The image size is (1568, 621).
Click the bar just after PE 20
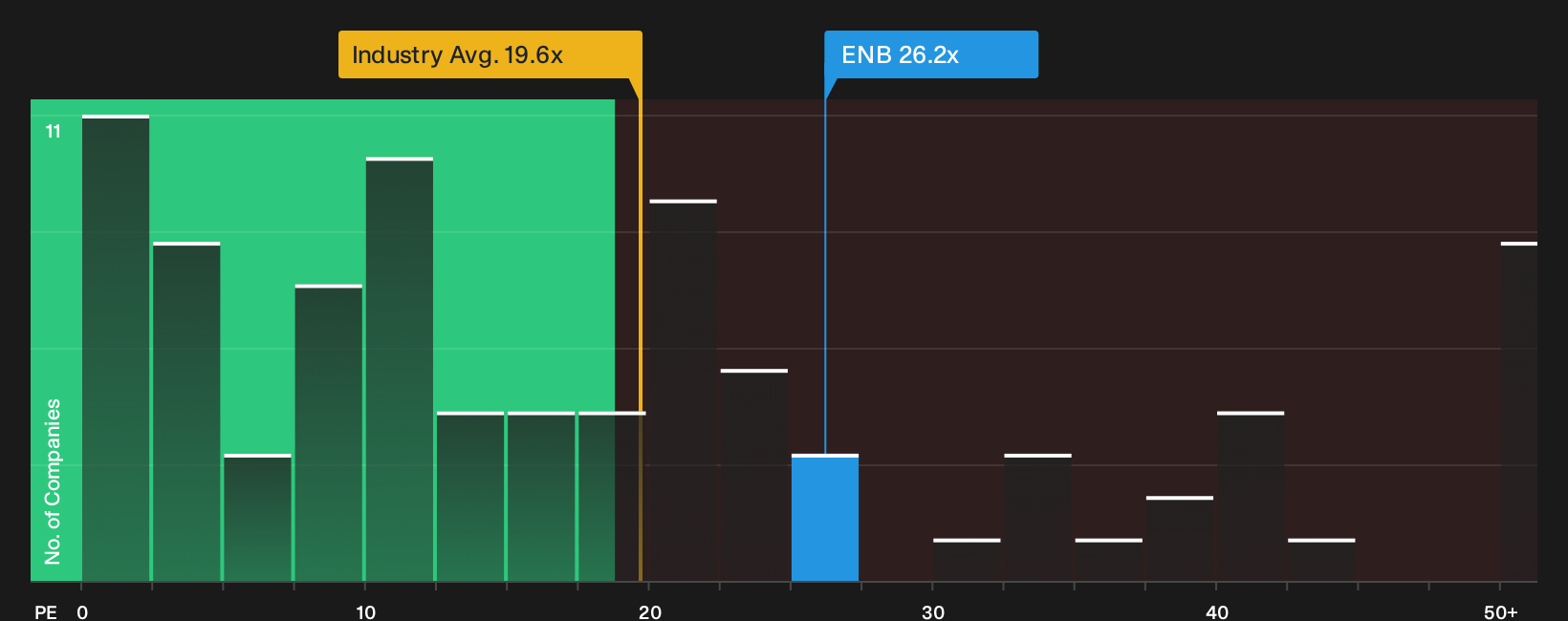(684, 391)
